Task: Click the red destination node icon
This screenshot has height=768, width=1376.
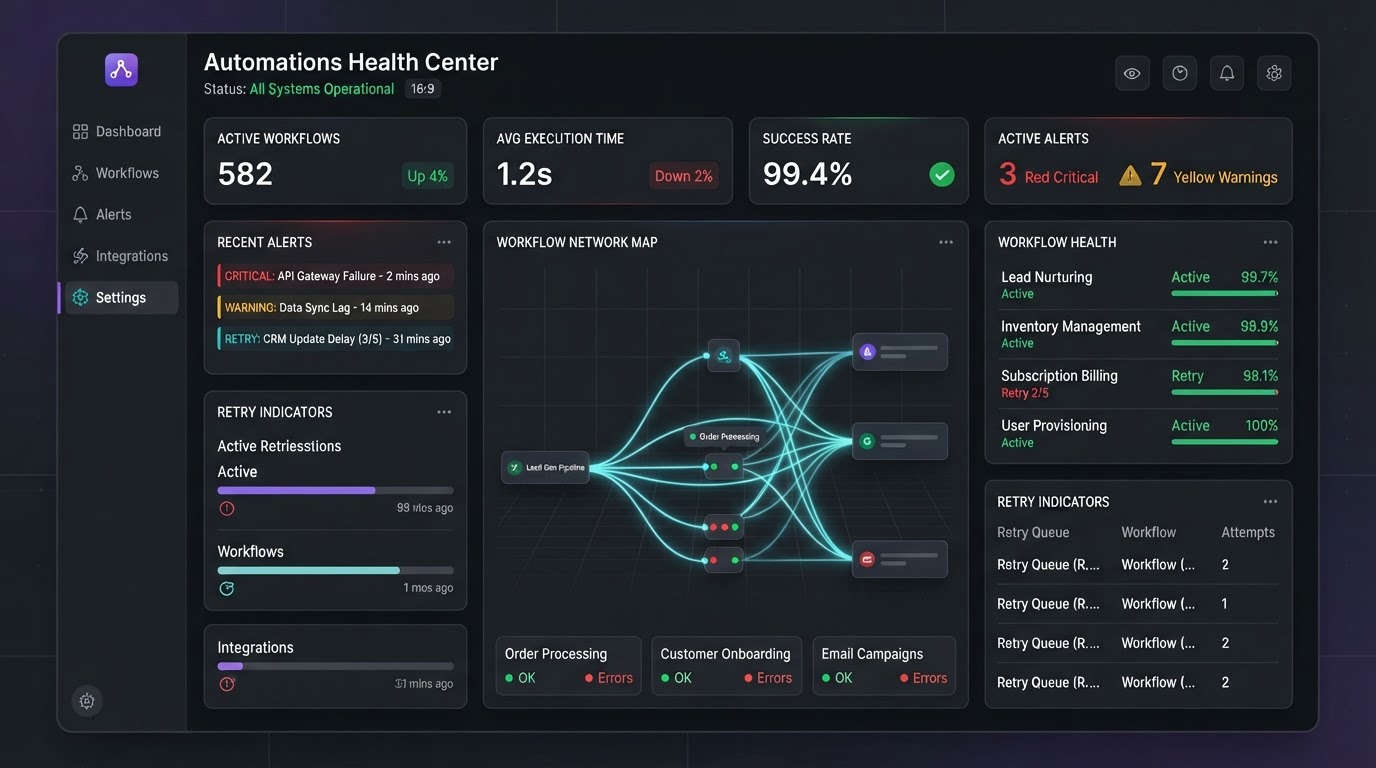Action: point(868,560)
